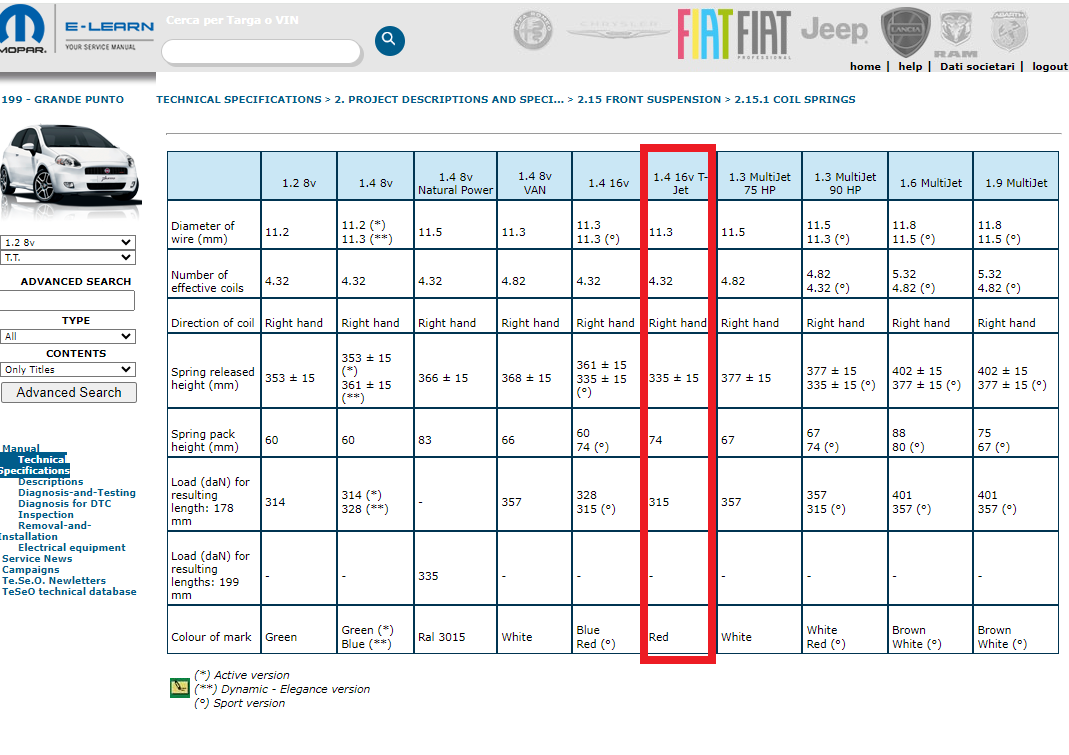Select the RAM brand logo
The image size is (1069, 755).
pos(956,35)
